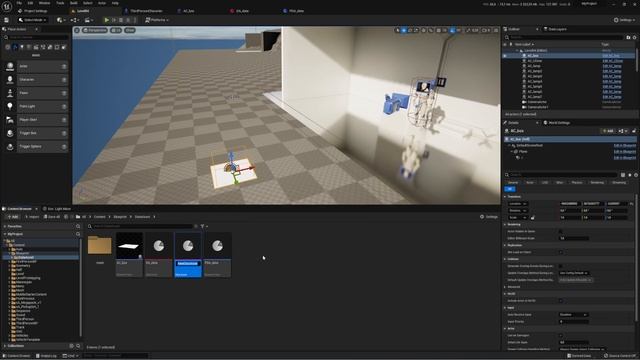Open the Build menu
This screenshot has width=640, height=360.
73,3
